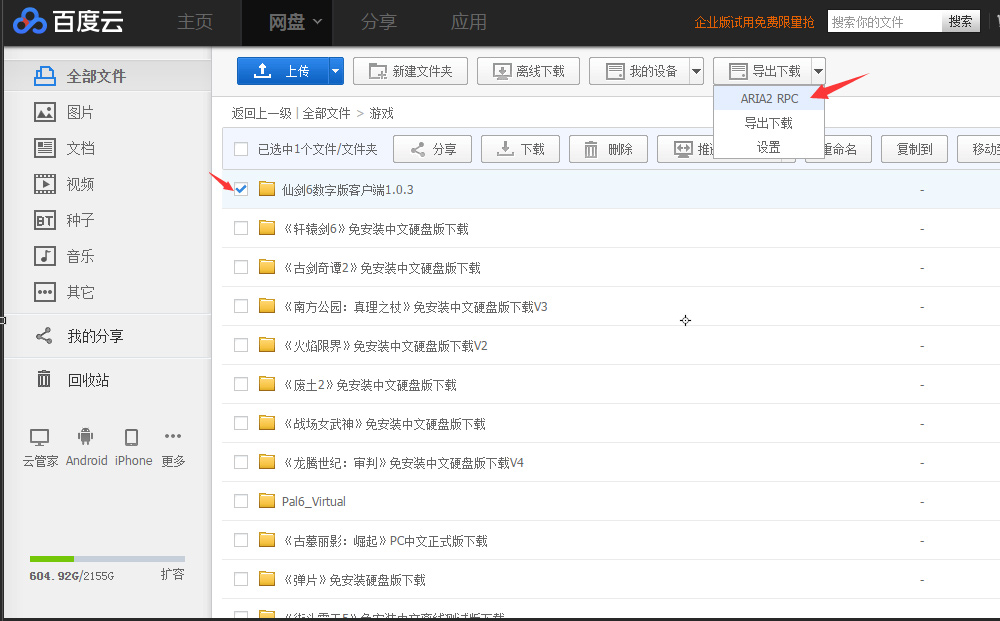Click the Baidu Cloud logo
This screenshot has width=1000, height=621.
coord(70,21)
